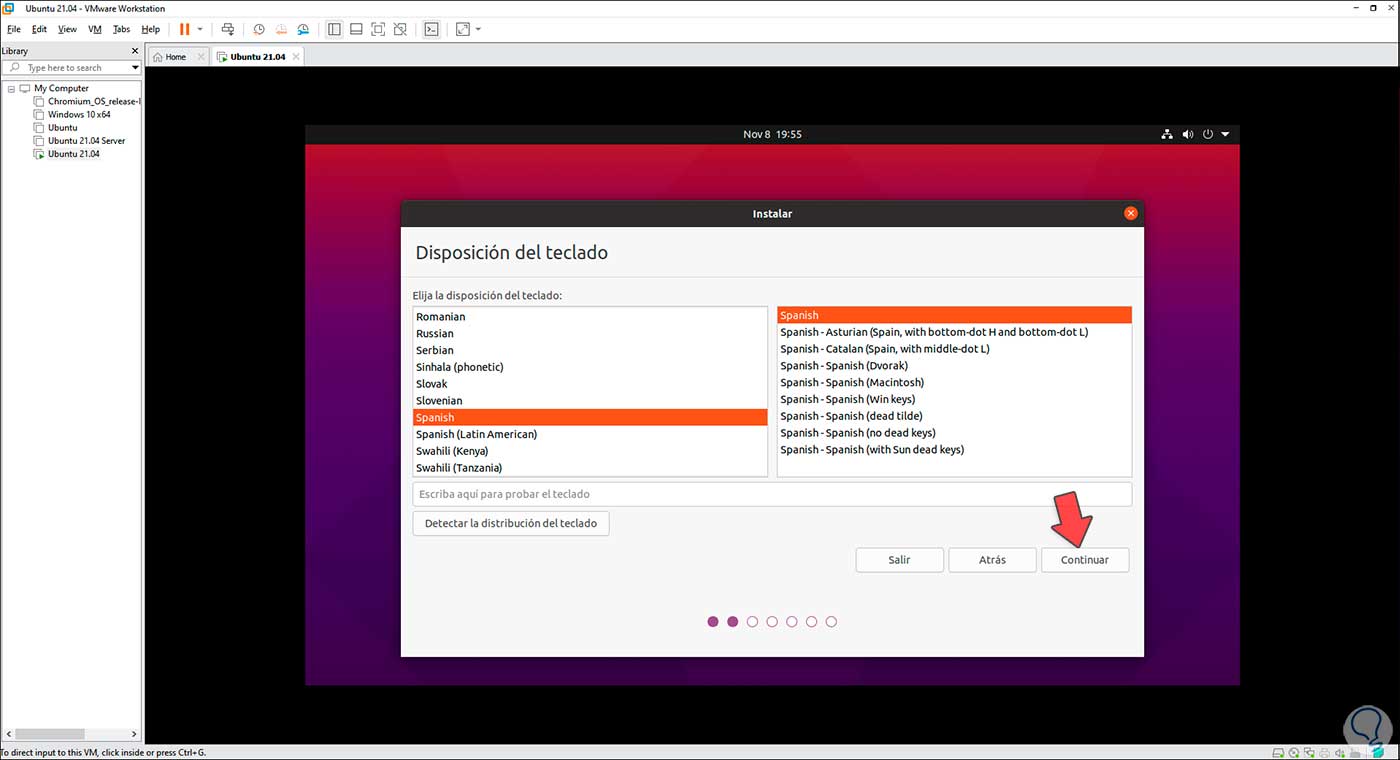Image resolution: width=1400 pixels, height=760 pixels.
Task: Select Ubuntu 21.04 in the library tree
Action: pos(73,153)
